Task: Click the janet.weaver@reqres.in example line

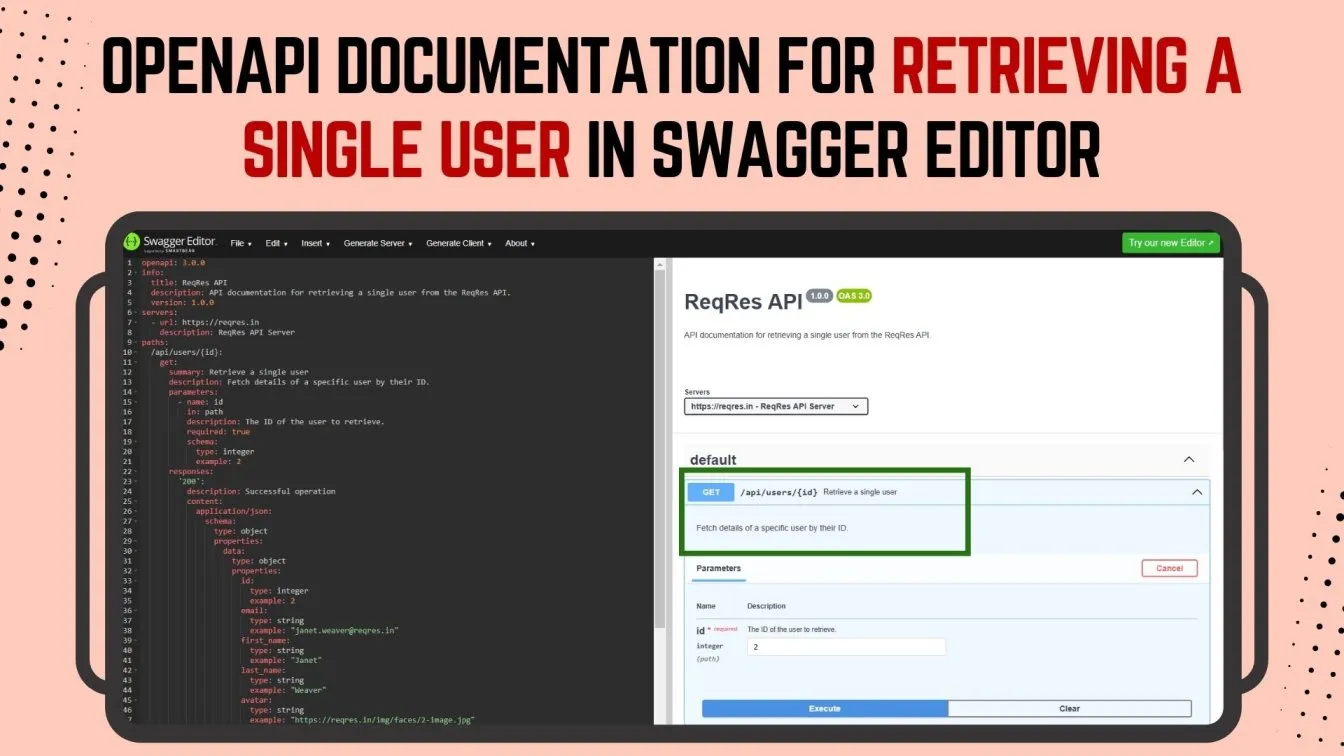Action: 324,630
